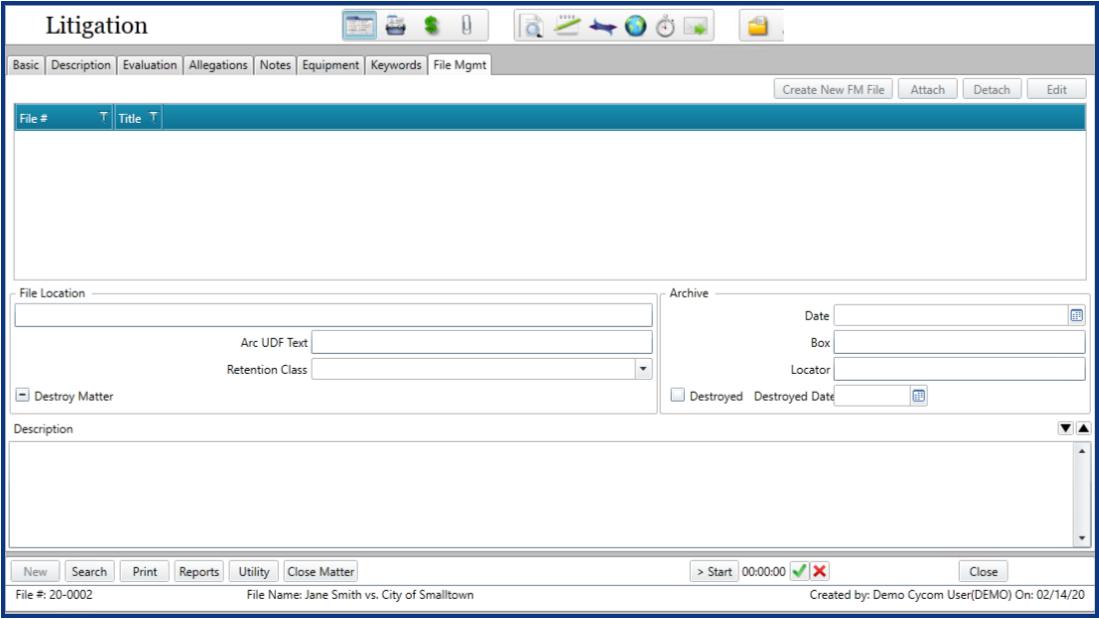Screen dimensions: 1099x619
Task: Go to the Allegations tab
Action: pyautogui.click(x=218, y=64)
